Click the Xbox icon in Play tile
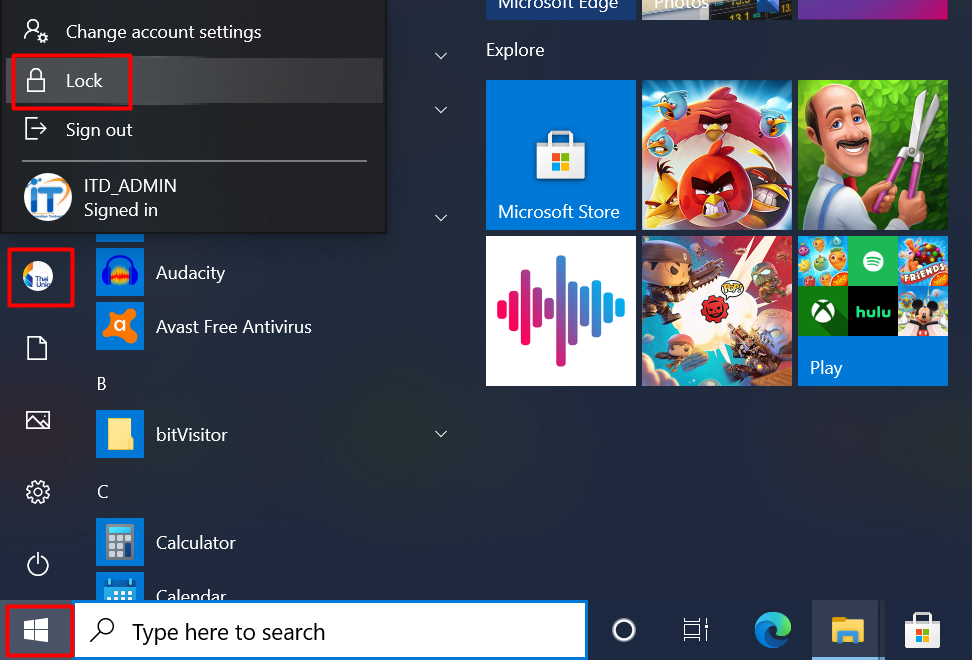Screen dimensions: 972x660 pos(823,310)
